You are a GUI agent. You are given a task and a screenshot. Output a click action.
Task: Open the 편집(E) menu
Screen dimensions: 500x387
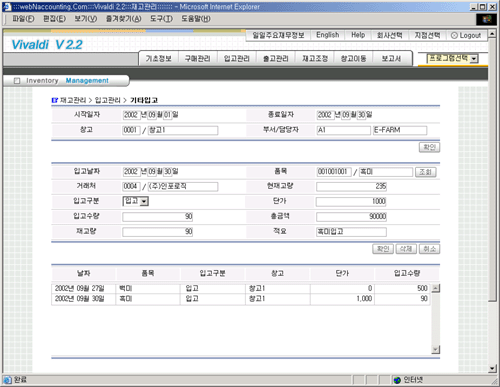54,19
